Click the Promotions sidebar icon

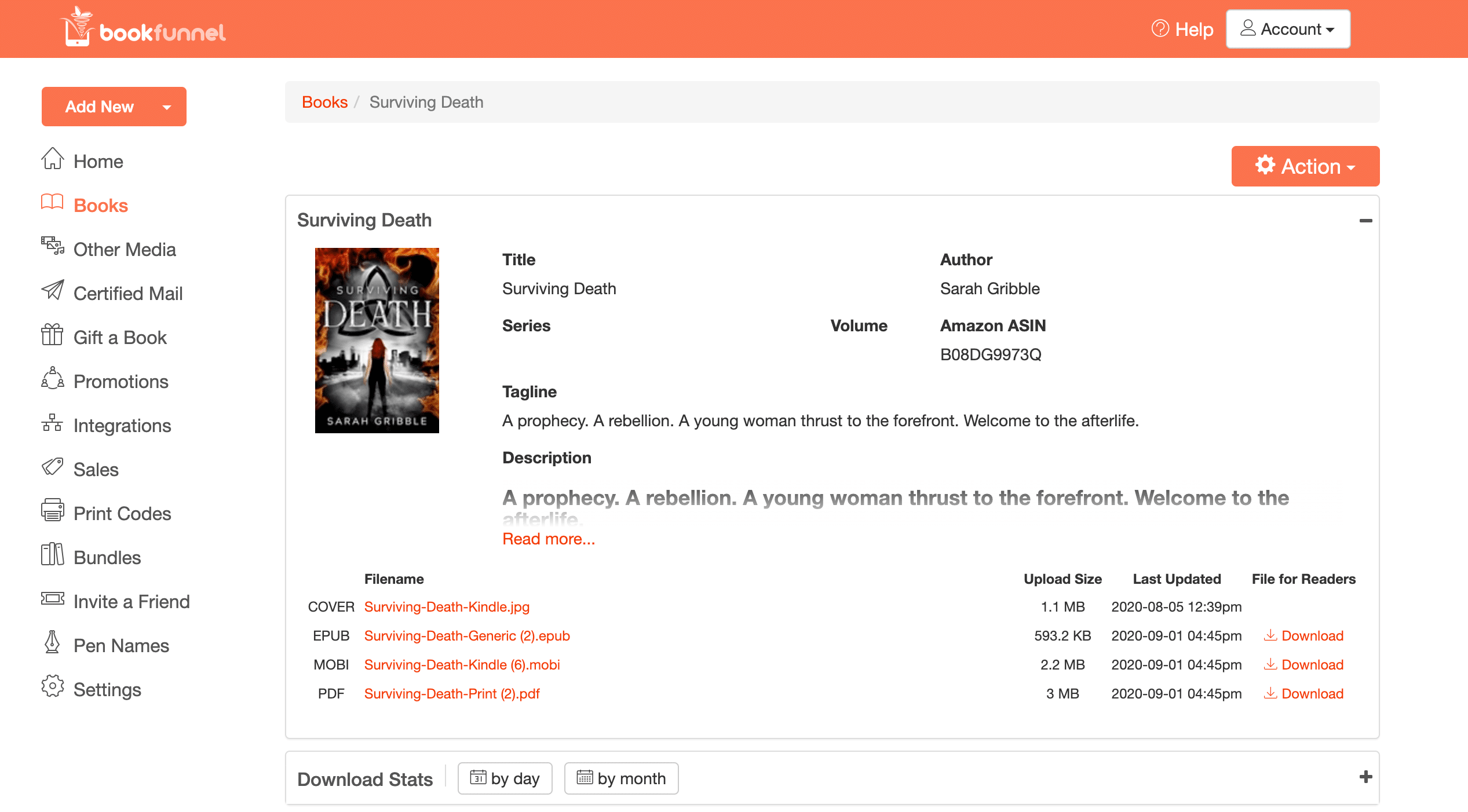point(52,380)
